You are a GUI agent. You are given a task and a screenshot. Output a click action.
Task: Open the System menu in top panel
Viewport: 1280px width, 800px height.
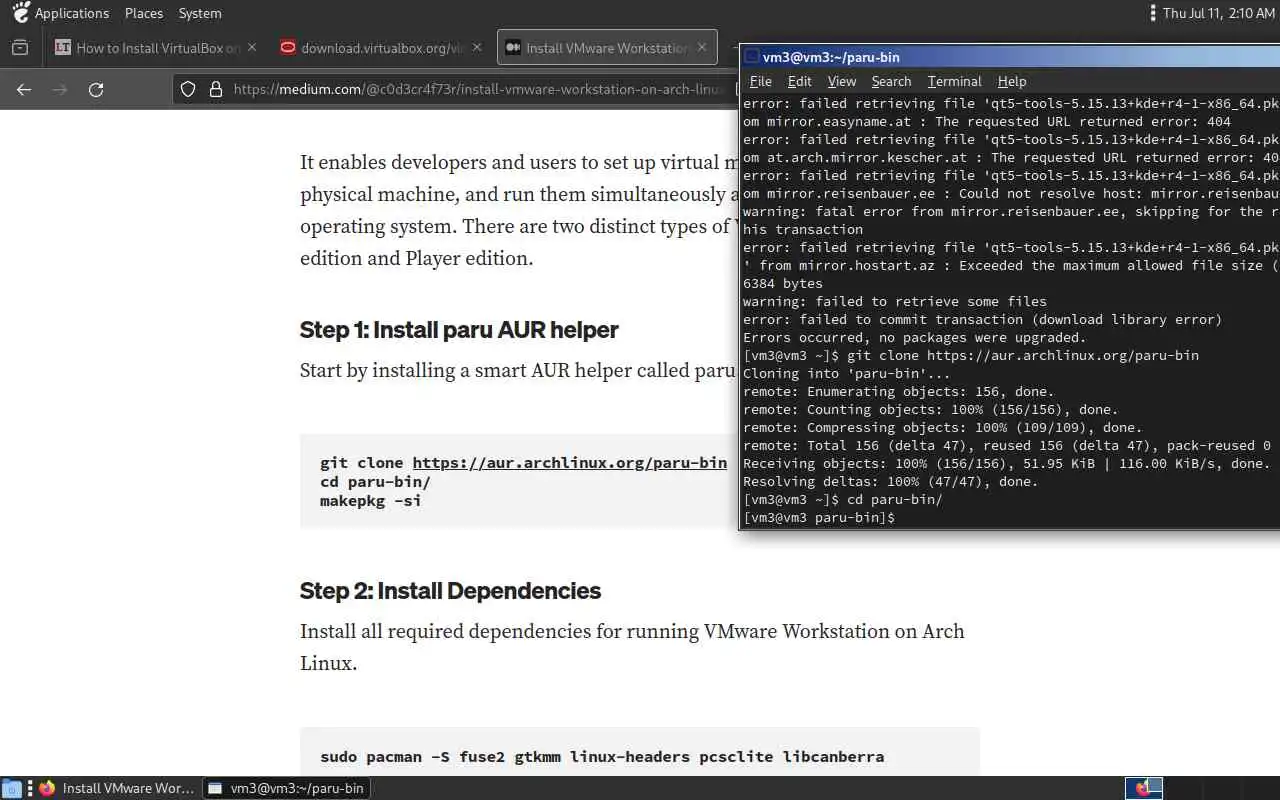point(200,13)
